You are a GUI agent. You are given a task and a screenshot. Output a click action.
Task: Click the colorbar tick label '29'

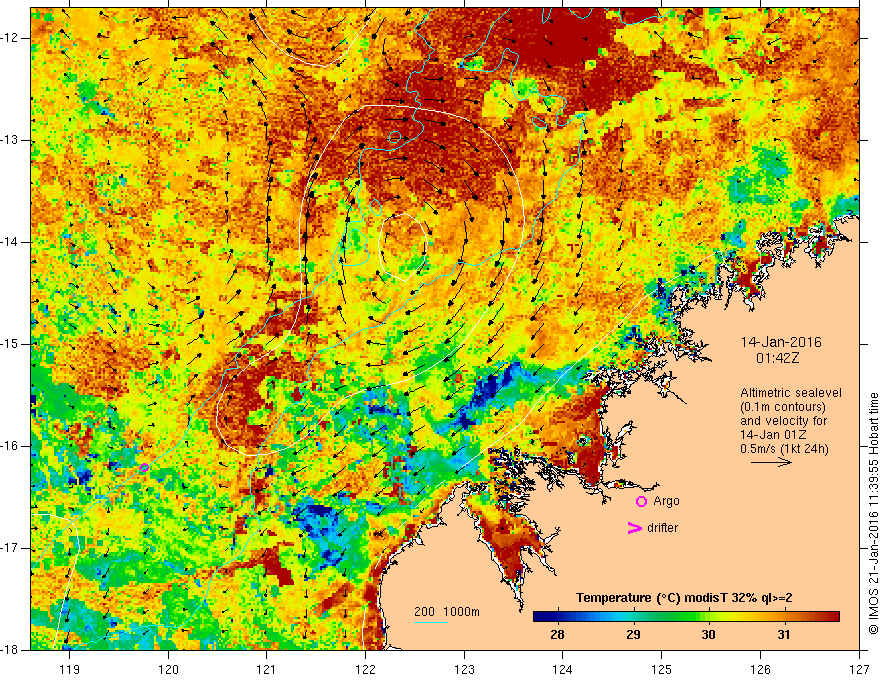(633, 635)
